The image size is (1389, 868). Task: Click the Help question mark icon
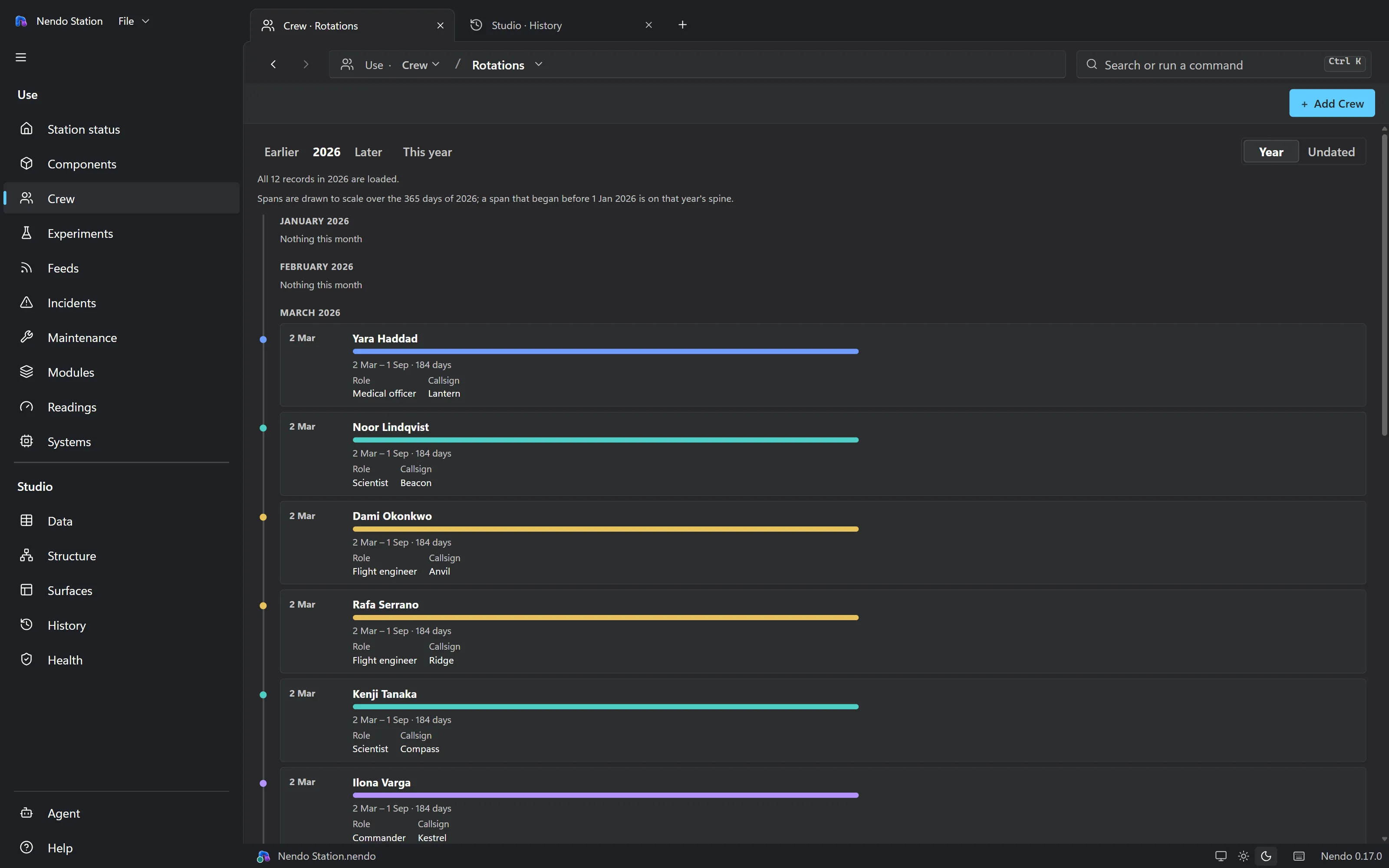coord(26,847)
